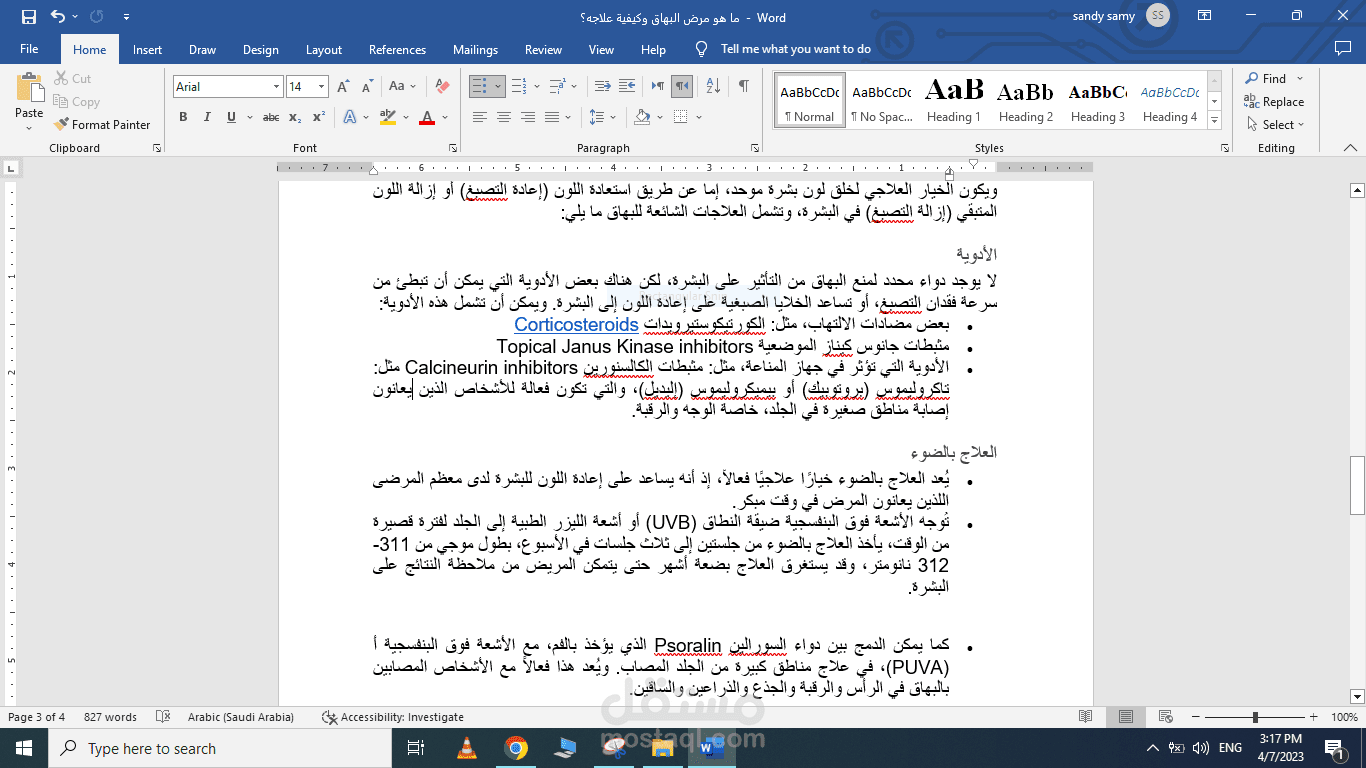The width and height of the screenshot is (1366, 768).
Task: Expand highlight color options arrow
Action: [x=405, y=117]
